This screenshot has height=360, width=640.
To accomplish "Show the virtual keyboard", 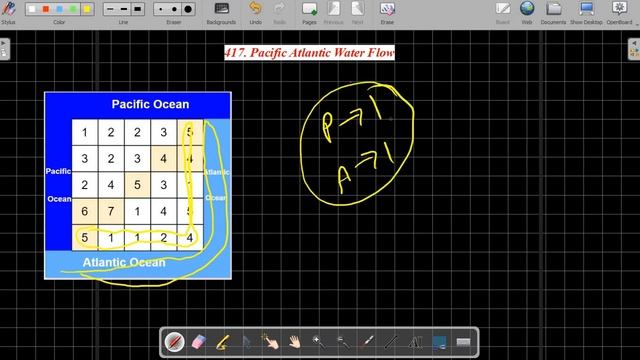I will [x=463, y=342].
